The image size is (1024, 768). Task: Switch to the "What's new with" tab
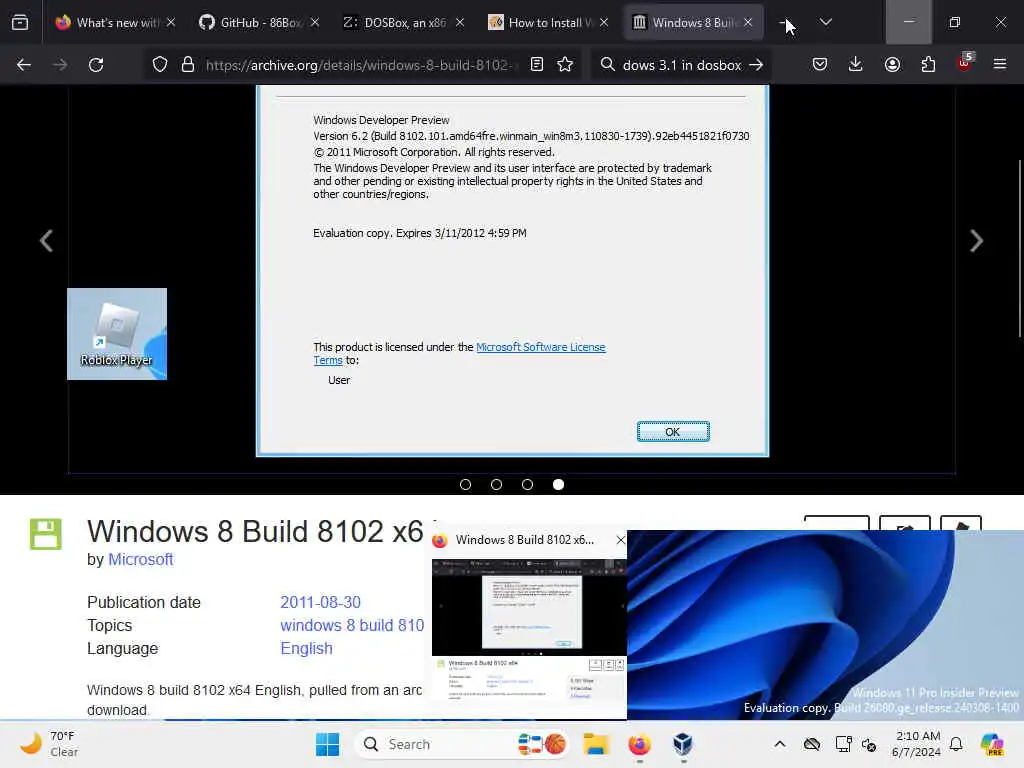coord(116,22)
